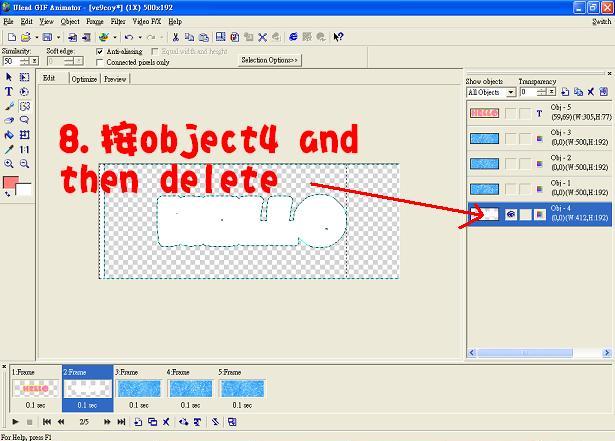Image resolution: width=615 pixels, height=441 pixels.
Task: Select the Text tool in the toolbox
Action: [9, 91]
